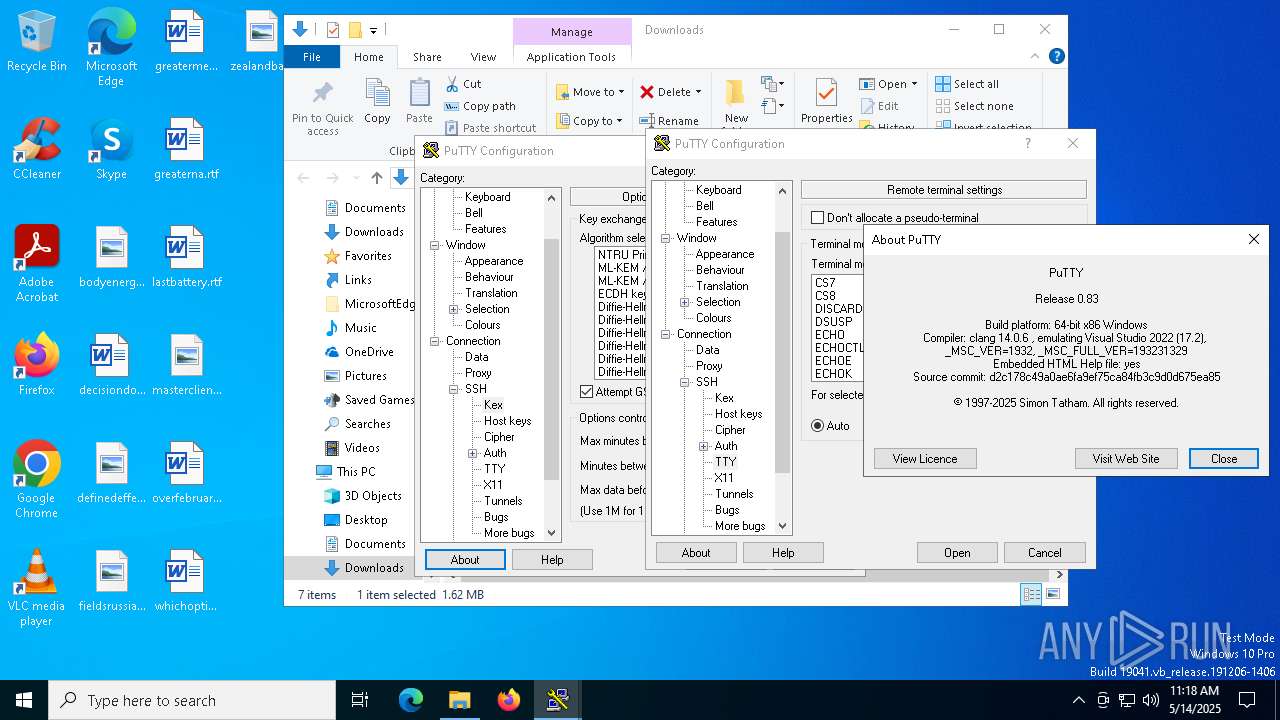
Task: Click scrollbar in front PuTTY category tree
Action: coord(782,354)
